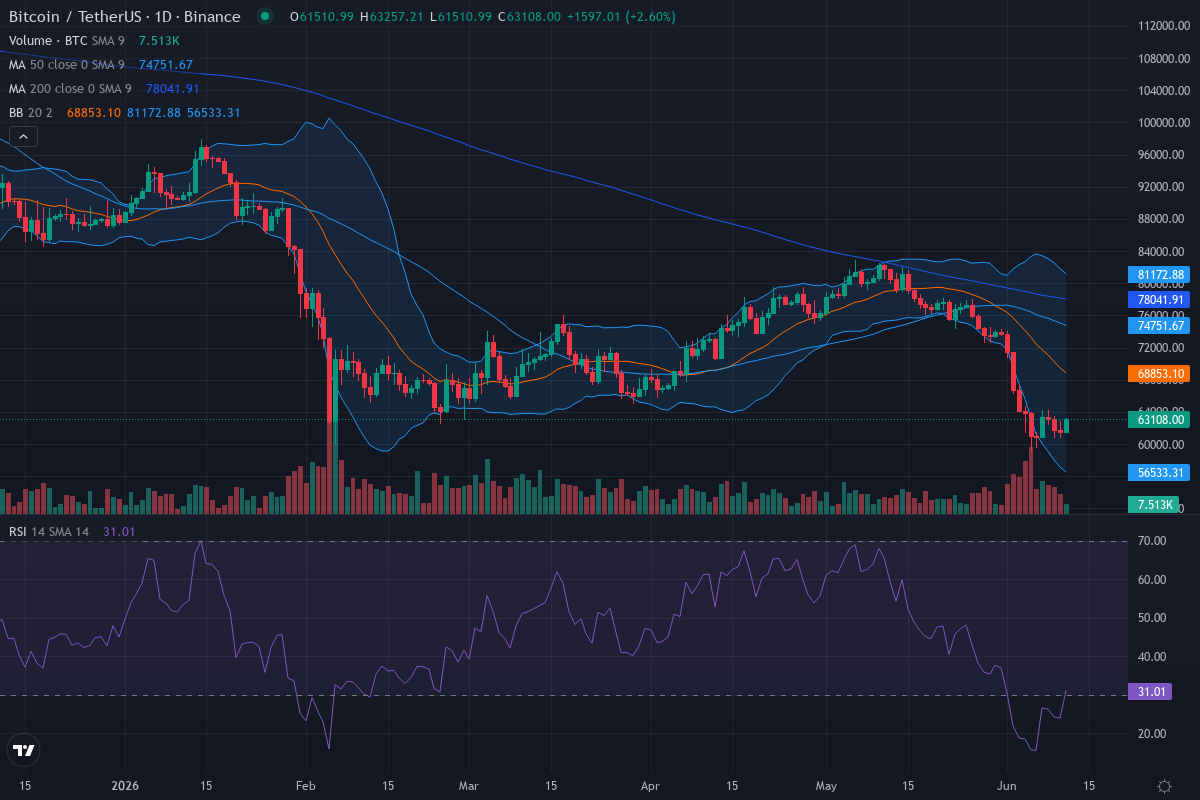
Task: Click the BB lower value 56533.31 in legend
Action: coord(213,112)
